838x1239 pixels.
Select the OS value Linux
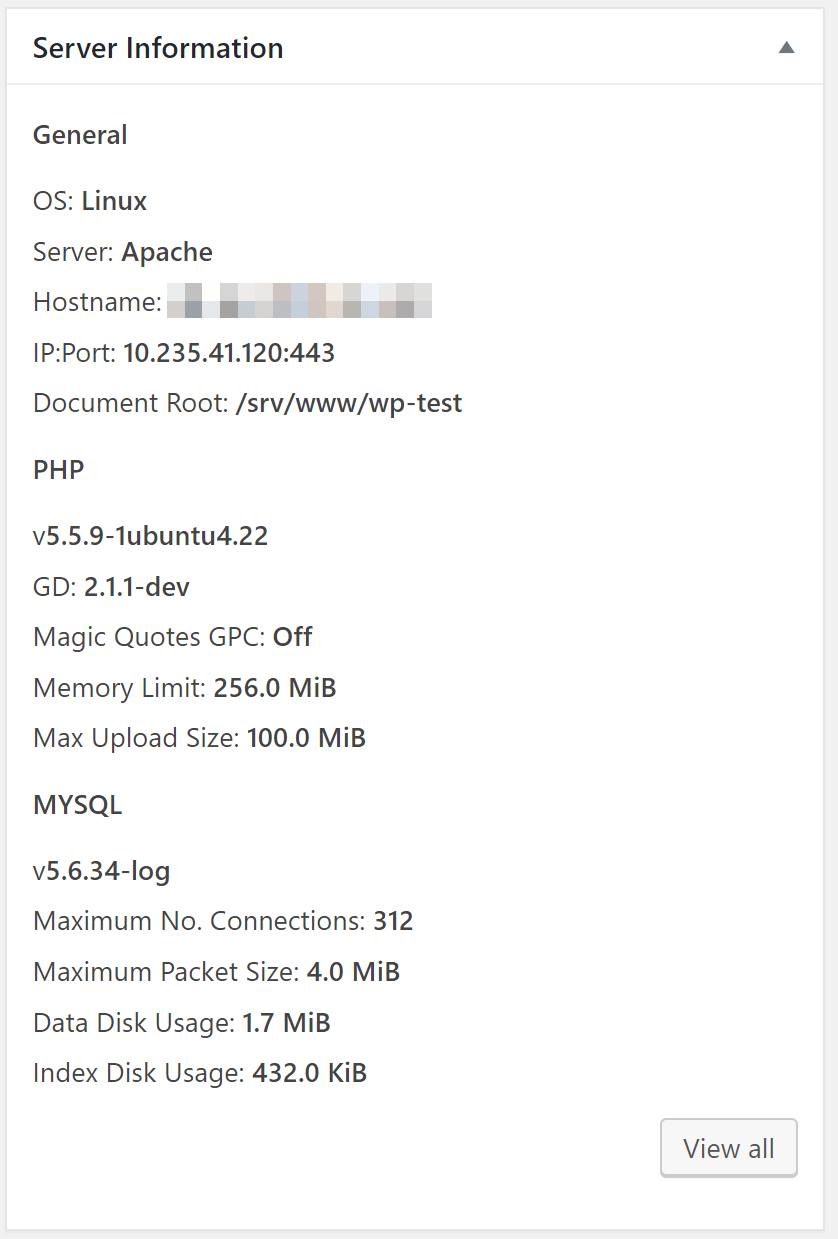point(114,201)
